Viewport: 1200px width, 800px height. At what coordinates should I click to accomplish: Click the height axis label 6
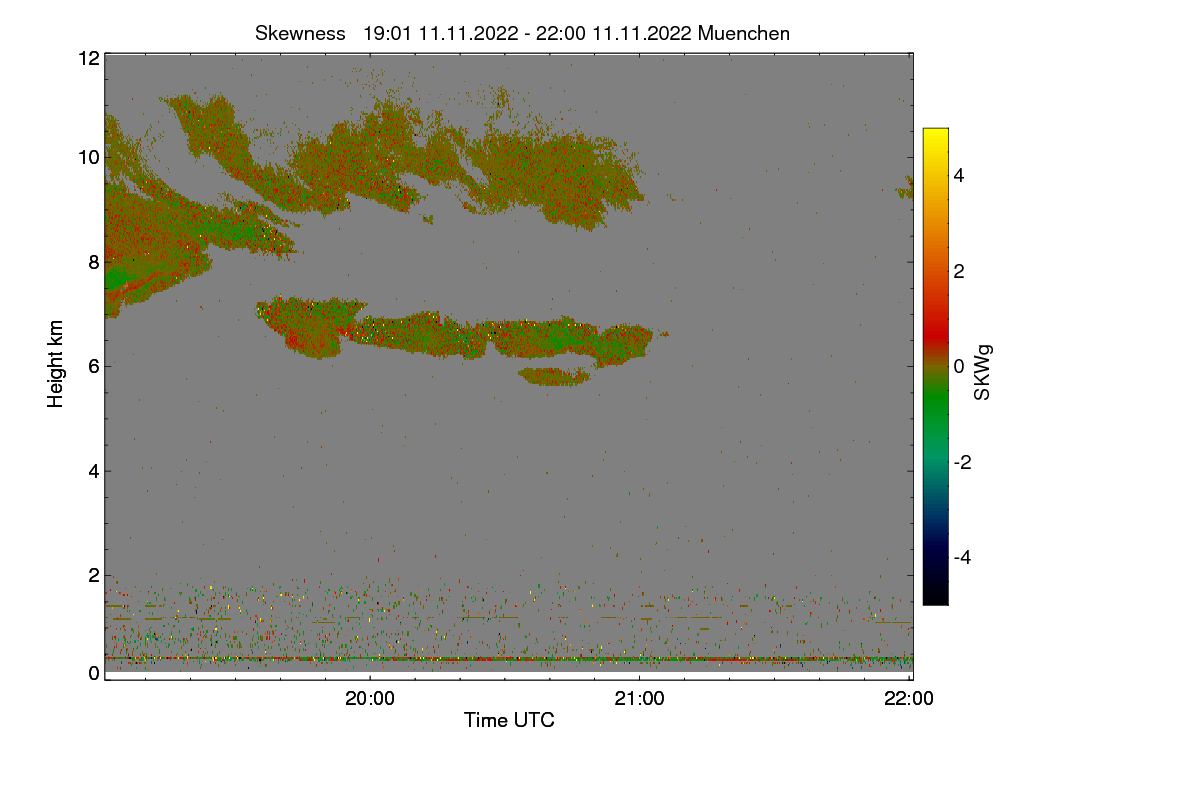tap(93, 366)
